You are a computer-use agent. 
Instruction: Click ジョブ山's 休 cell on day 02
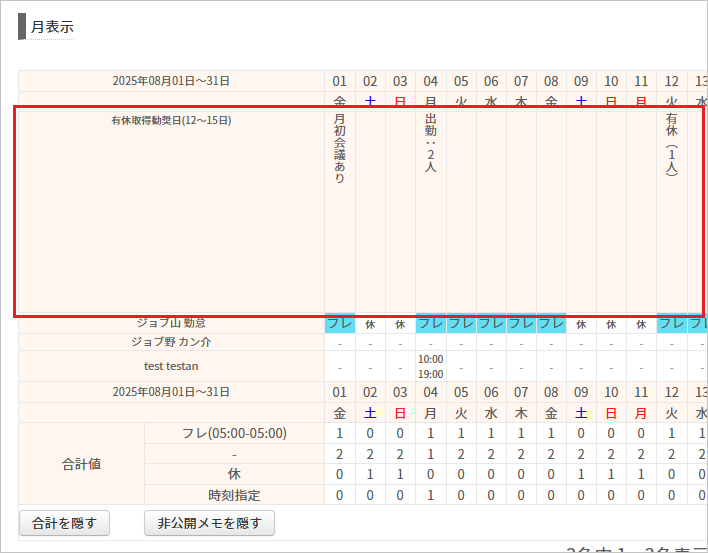click(x=370, y=324)
